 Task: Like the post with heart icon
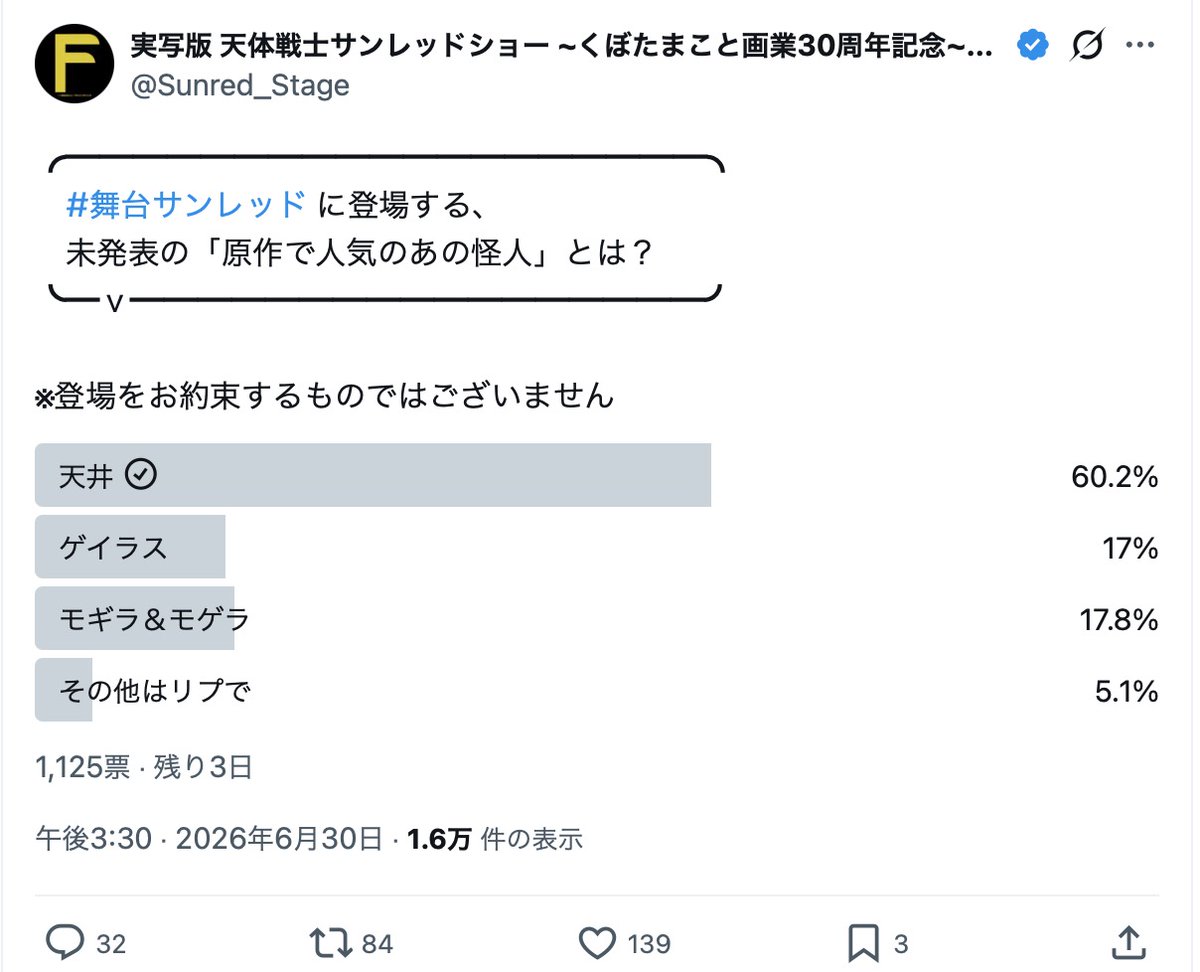597,942
